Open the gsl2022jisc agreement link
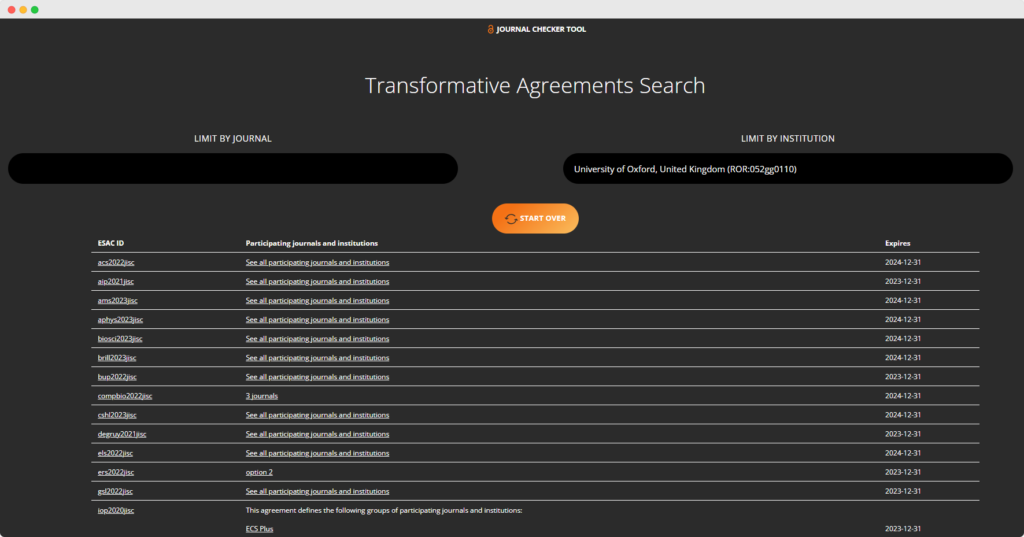1024x537 pixels. point(115,491)
